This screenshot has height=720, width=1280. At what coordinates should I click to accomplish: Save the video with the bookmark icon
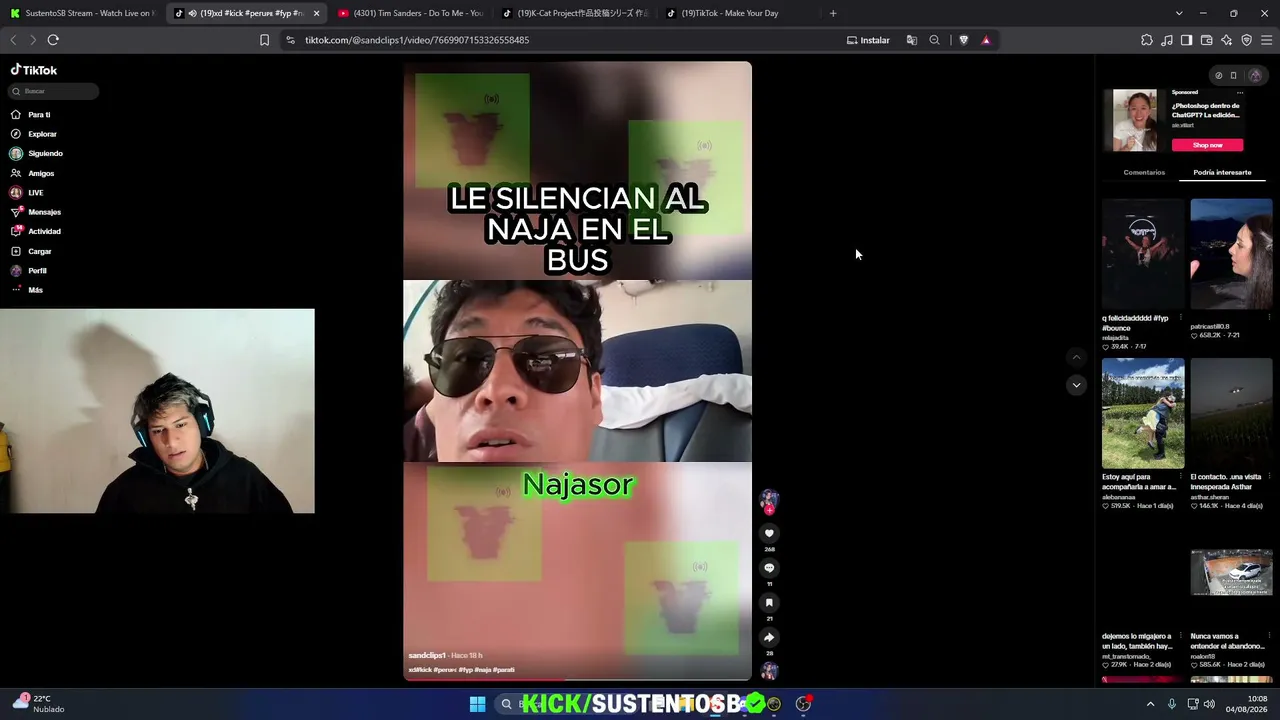tap(769, 602)
